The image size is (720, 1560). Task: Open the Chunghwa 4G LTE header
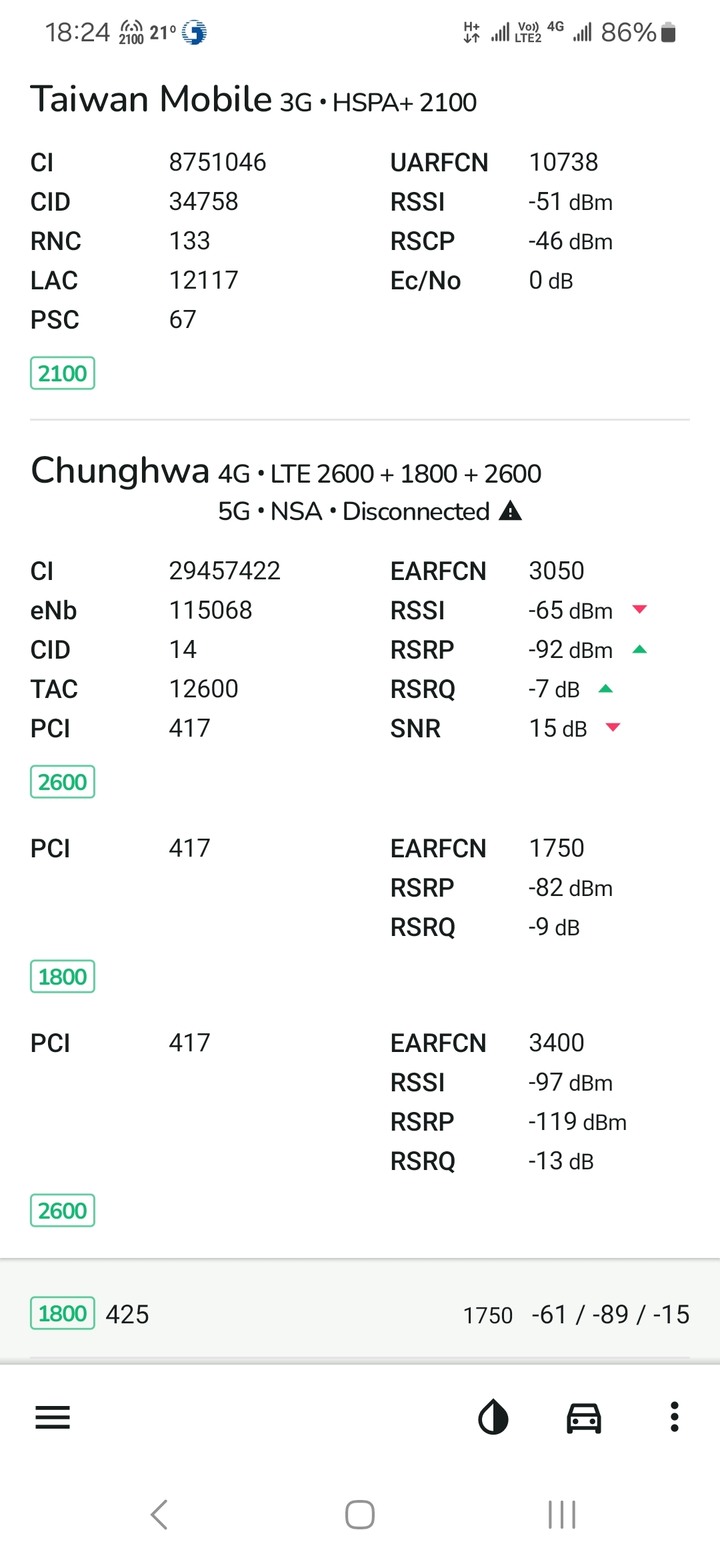(286, 472)
